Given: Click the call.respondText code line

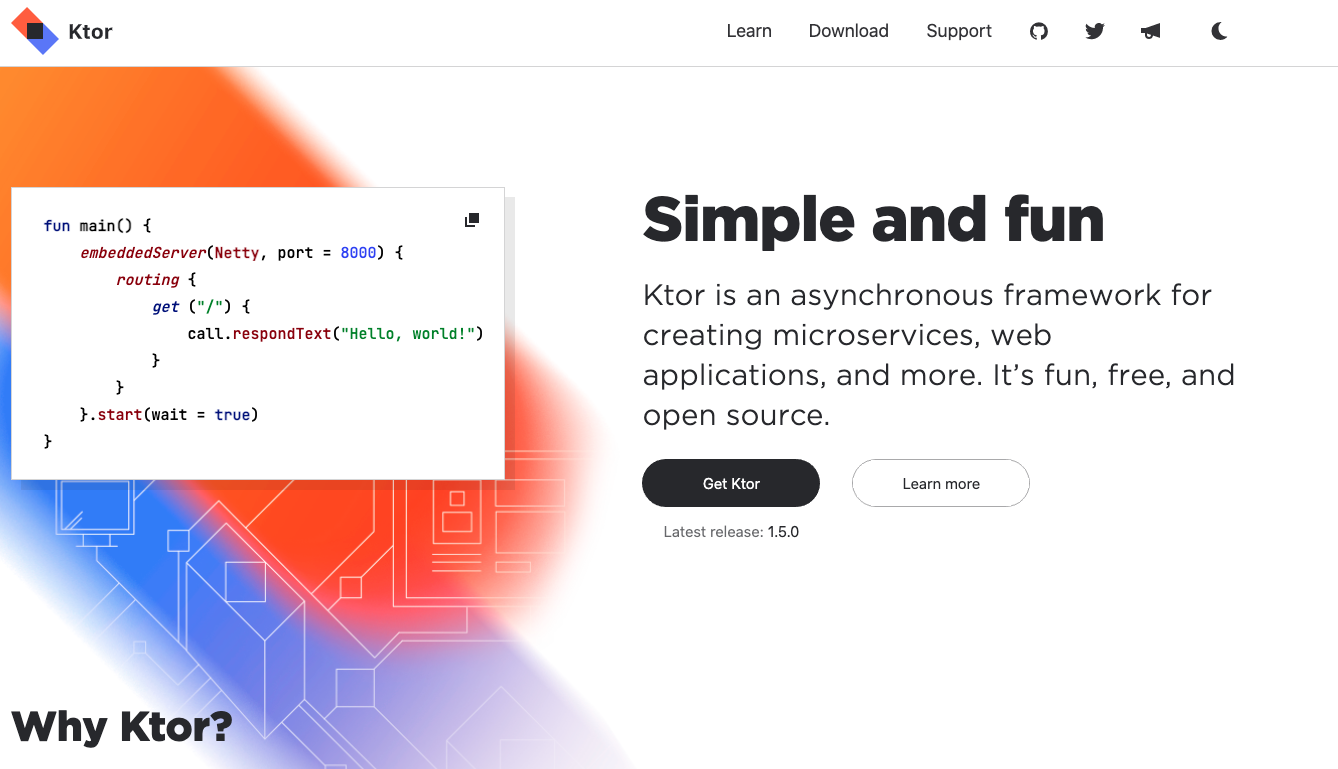Looking at the screenshot, I should click(x=336, y=334).
